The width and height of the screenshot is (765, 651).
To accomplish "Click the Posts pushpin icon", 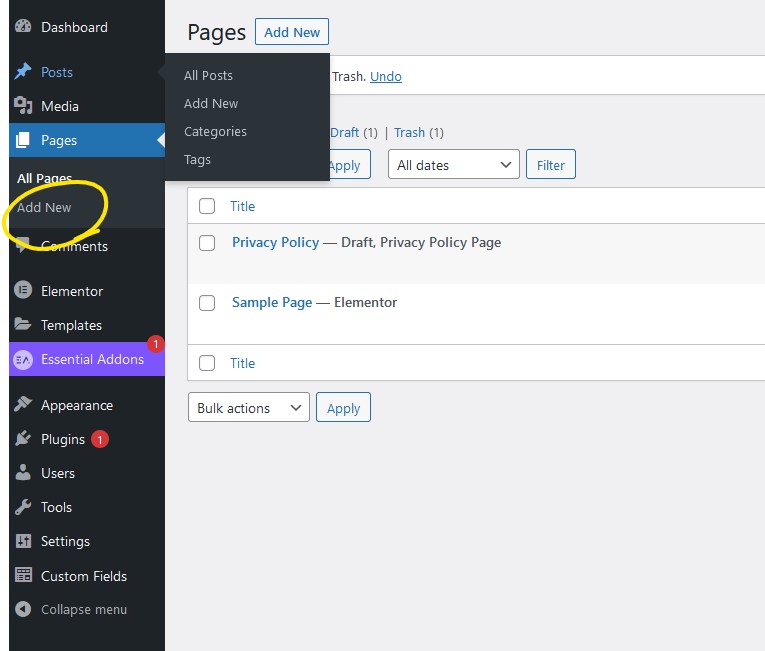I will coord(23,72).
